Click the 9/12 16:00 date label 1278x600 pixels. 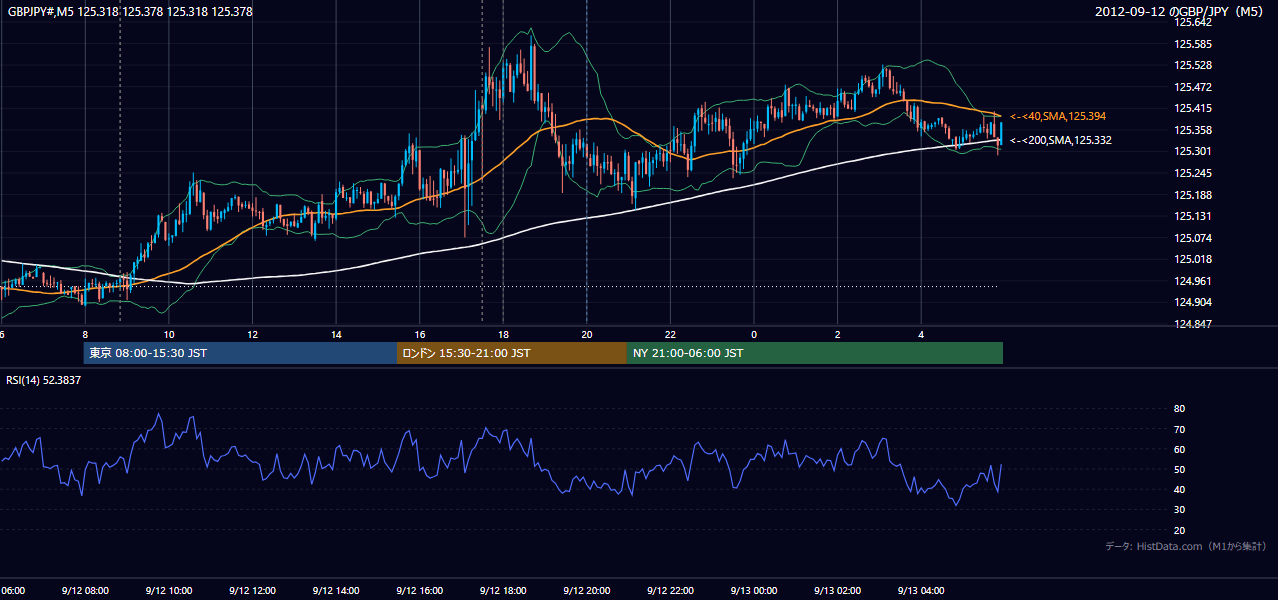pos(419,591)
